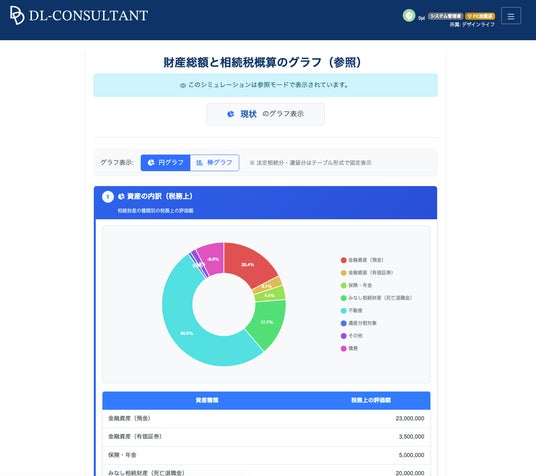Click the numbered circle badge in section header
This screenshot has height=476, width=536.
click(108, 197)
